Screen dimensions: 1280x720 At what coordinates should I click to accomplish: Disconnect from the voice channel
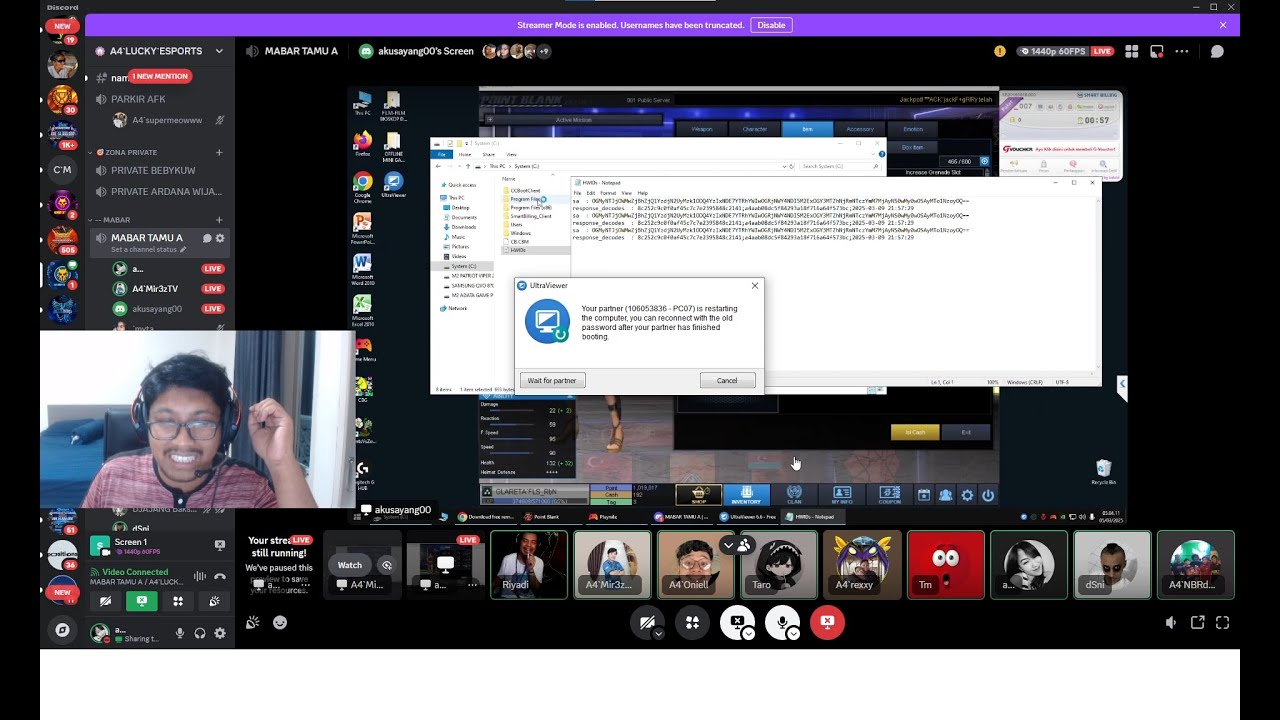(219, 576)
